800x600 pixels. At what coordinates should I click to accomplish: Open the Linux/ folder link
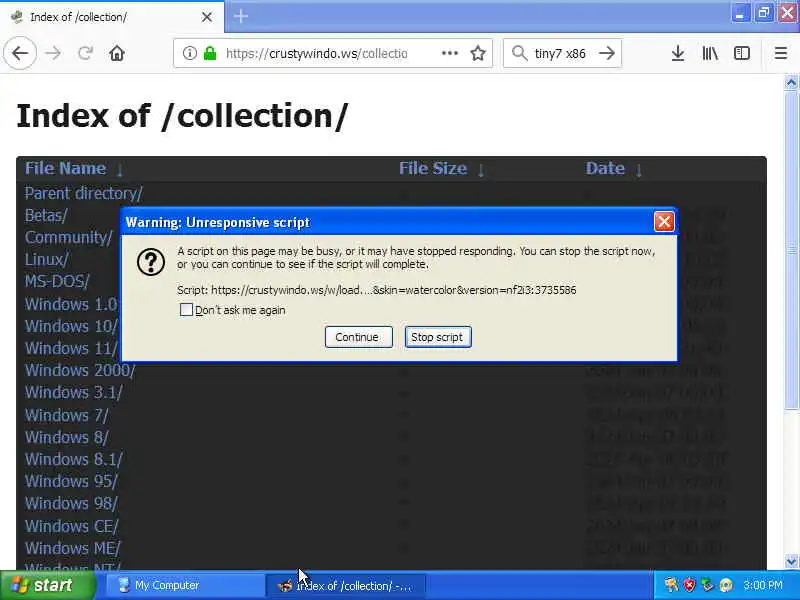[46, 259]
